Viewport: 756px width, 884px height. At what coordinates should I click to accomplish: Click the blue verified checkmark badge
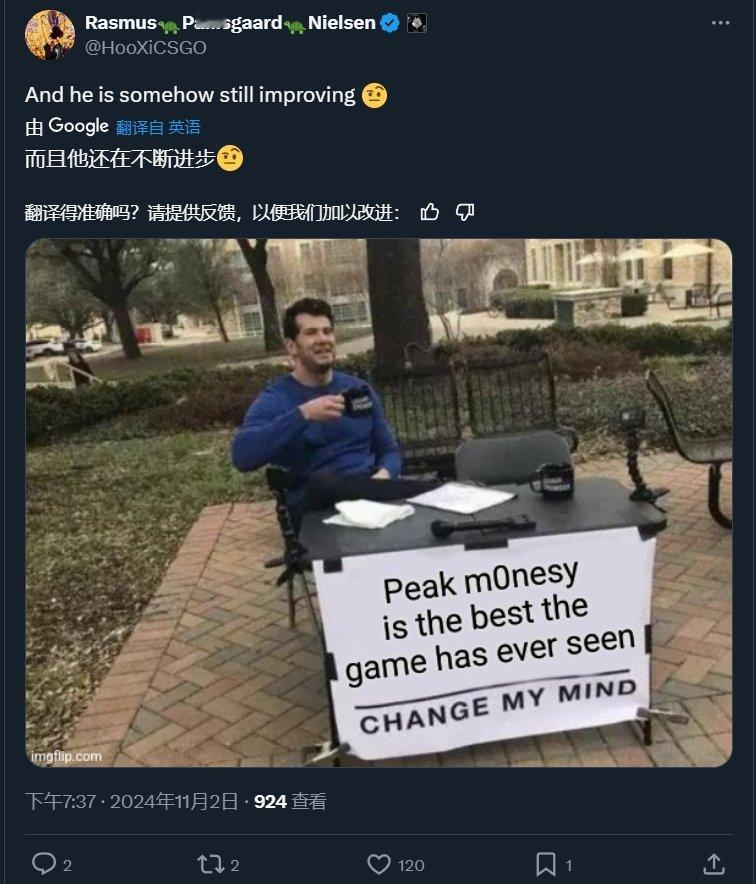point(390,23)
